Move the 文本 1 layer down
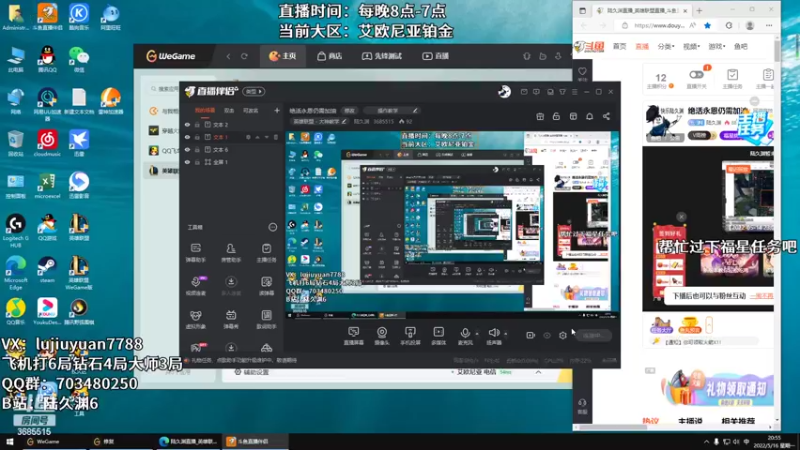Screen dimensions: 800x450 266,137
